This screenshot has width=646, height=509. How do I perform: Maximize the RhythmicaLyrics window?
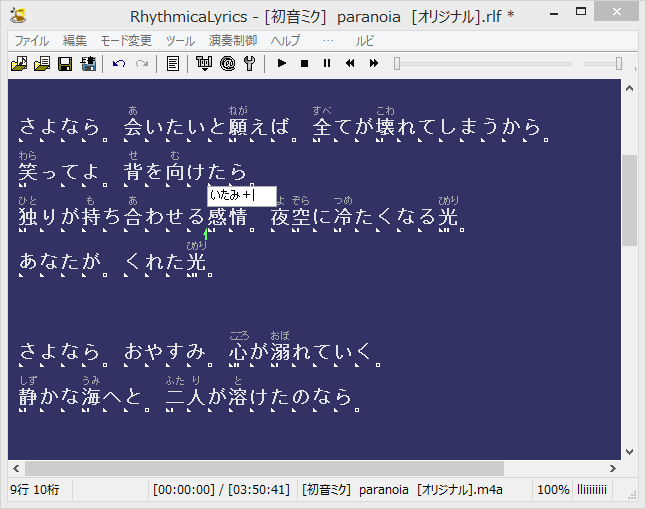pyautogui.click(x=580, y=12)
